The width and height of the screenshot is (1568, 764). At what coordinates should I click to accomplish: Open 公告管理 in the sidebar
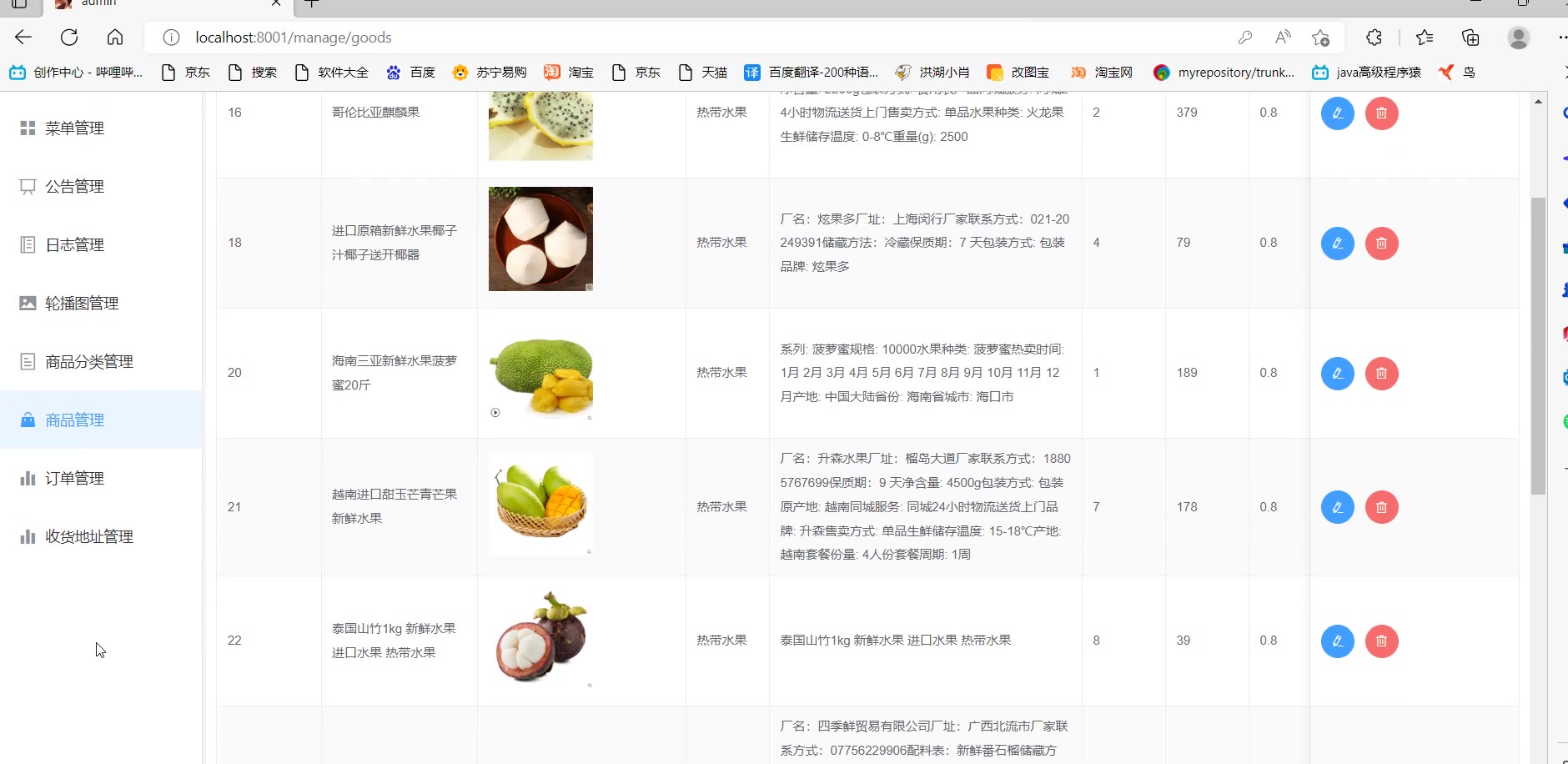(x=101, y=186)
